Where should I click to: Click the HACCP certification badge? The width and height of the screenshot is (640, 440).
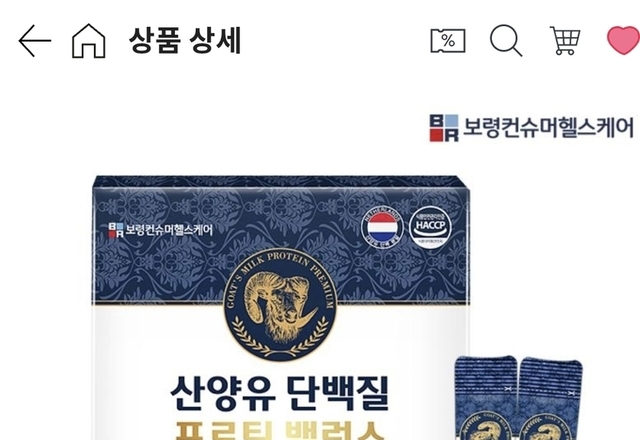430,227
